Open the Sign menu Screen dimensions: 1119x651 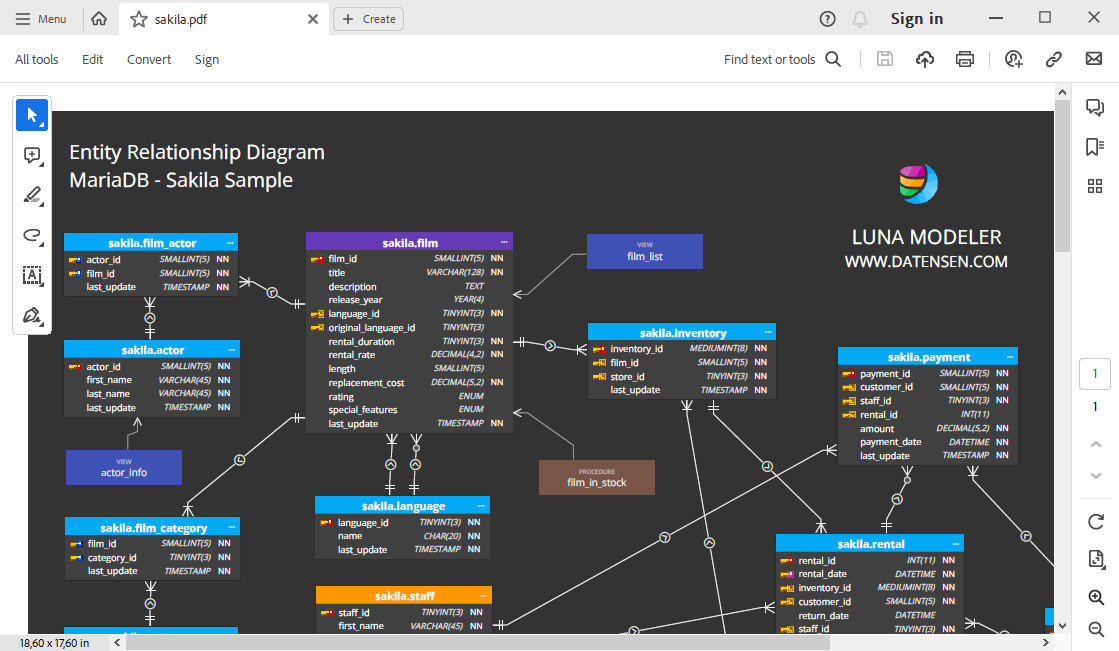tap(206, 59)
